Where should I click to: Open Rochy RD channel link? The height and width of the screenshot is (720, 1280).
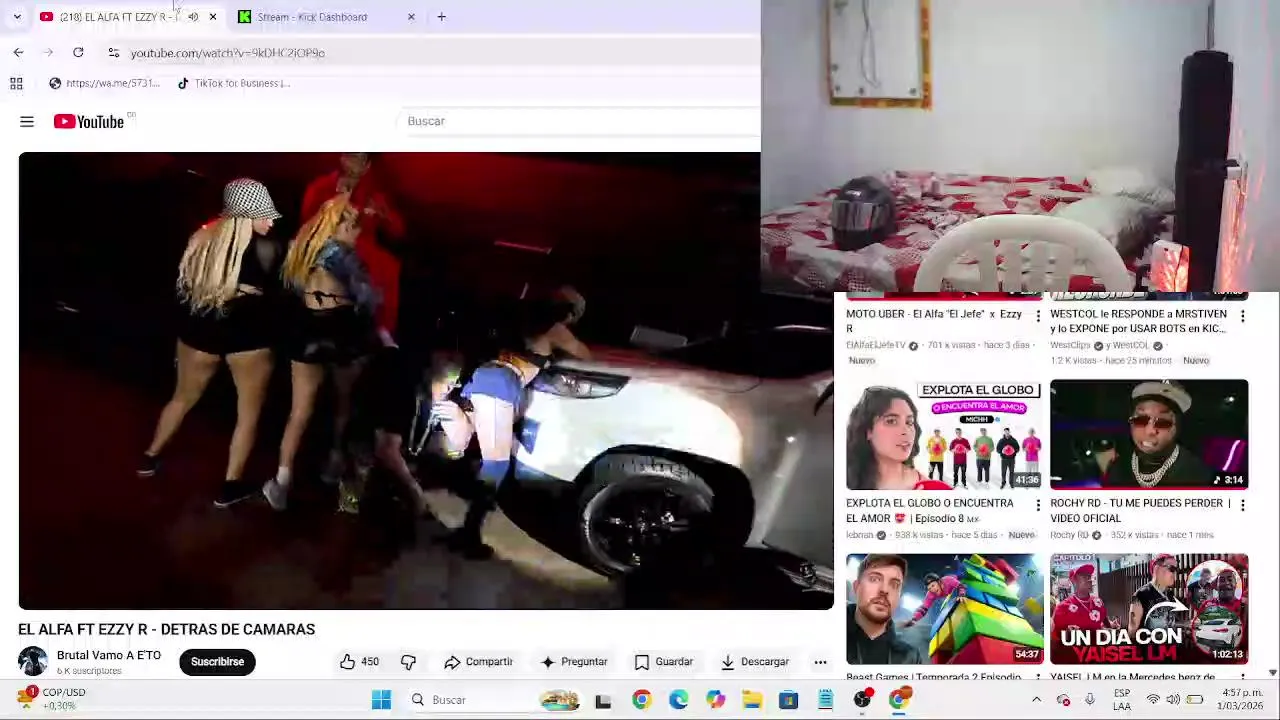[x=1069, y=535]
